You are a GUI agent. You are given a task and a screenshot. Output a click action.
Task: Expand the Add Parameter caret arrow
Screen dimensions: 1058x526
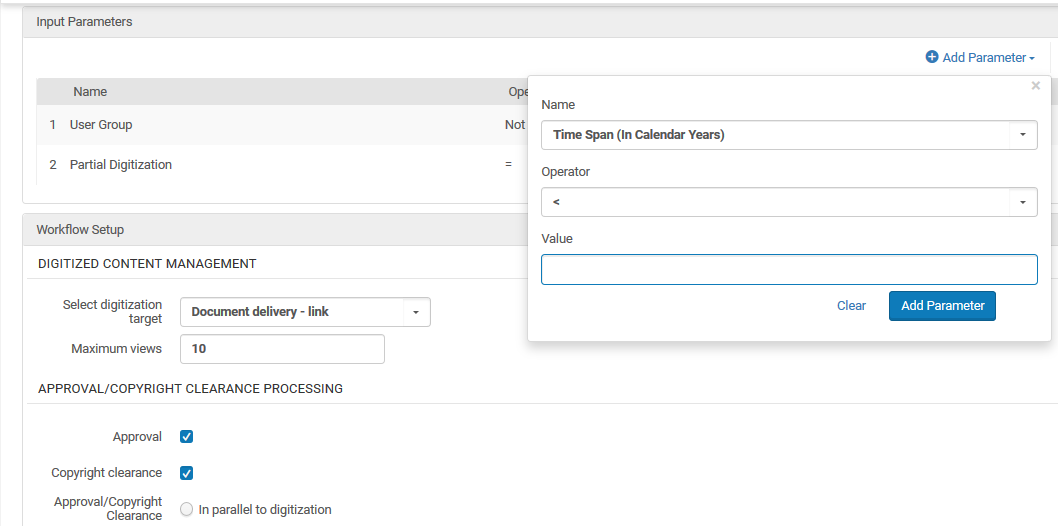coord(1031,59)
